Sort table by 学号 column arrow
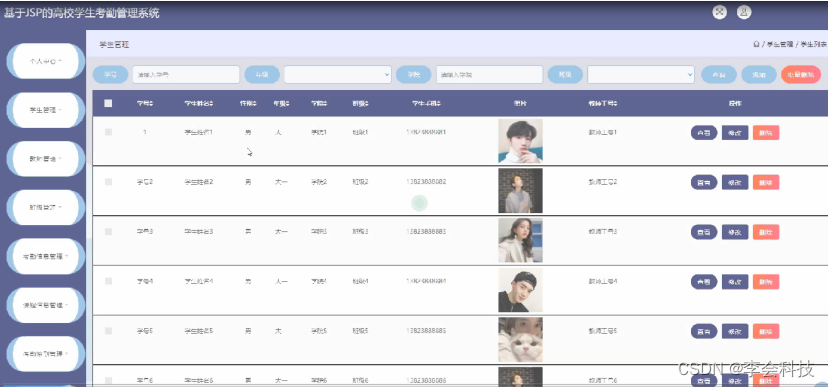Screen dimensions: 830x387 [151, 103]
